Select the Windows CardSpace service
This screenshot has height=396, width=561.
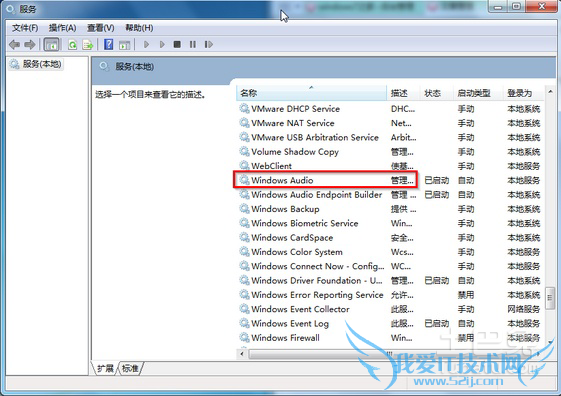(x=390, y=238)
